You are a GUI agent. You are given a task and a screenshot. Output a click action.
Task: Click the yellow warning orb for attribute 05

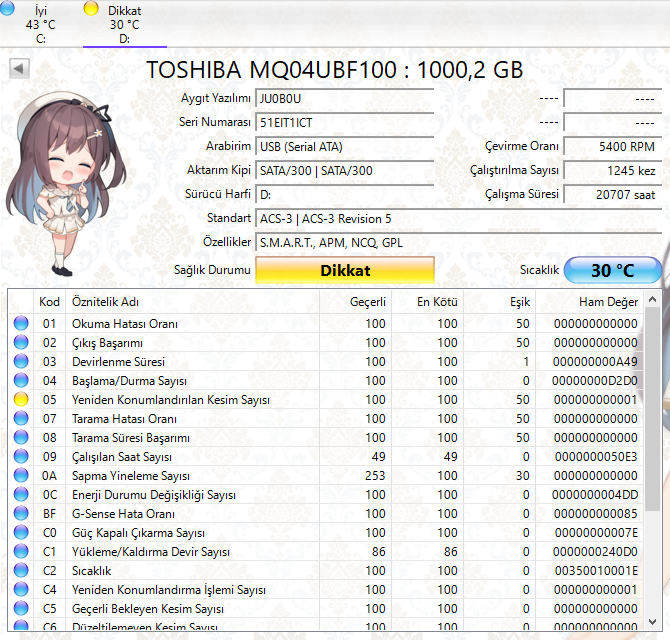pyautogui.click(x=21, y=399)
